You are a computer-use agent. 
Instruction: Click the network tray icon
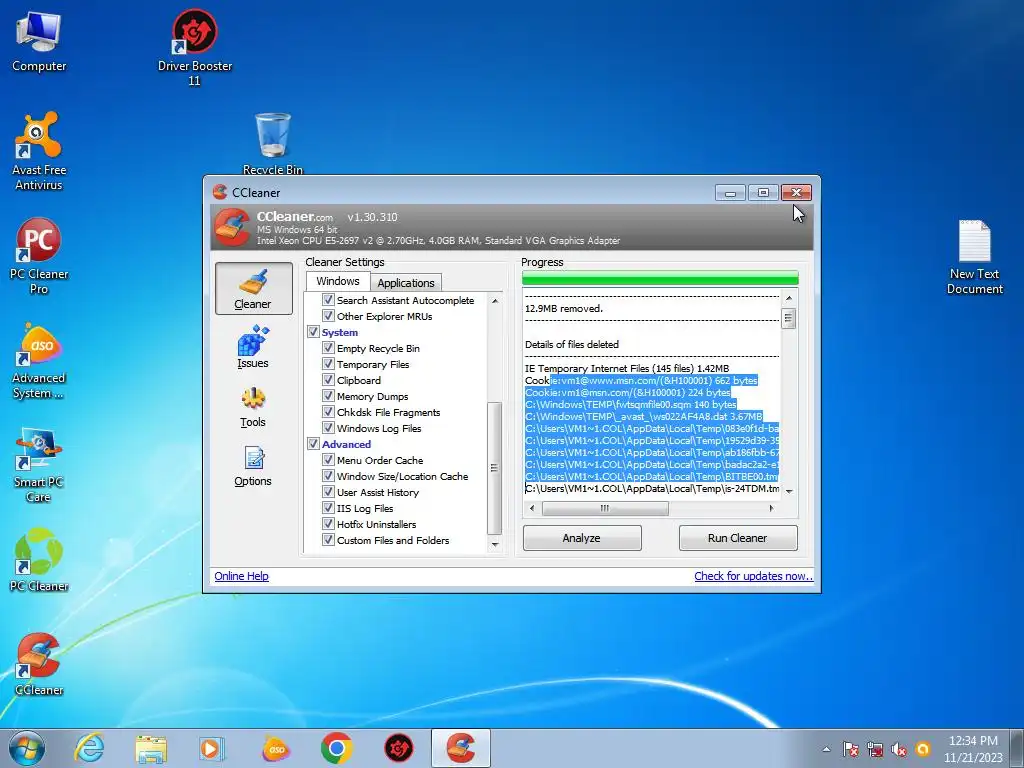875,749
